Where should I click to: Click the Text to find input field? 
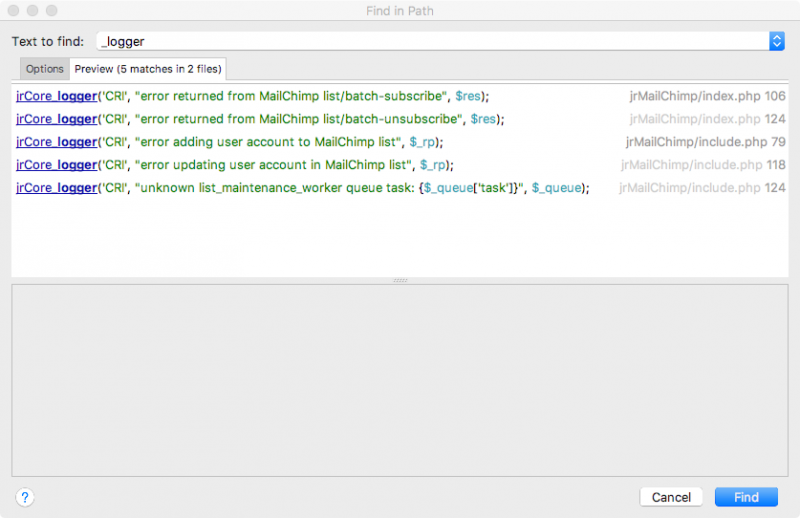pyautogui.click(x=432, y=41)
